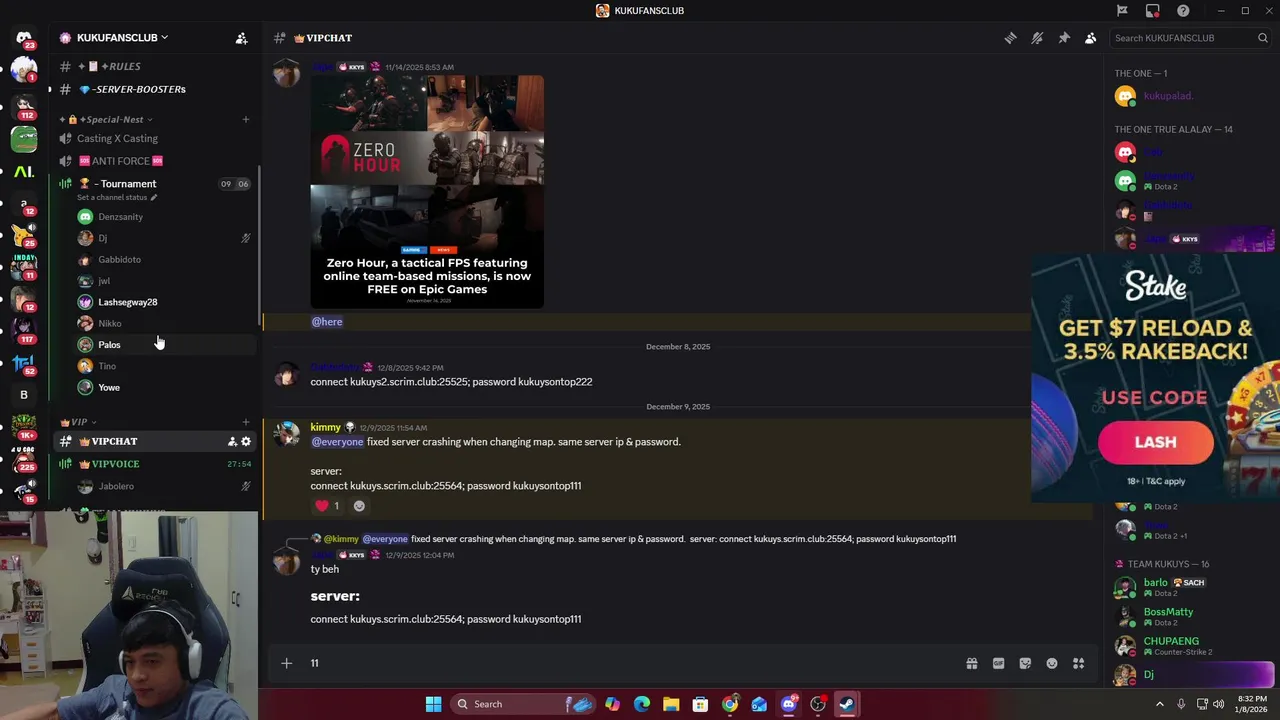Open the apps icon in message bar
The image size is (1280, 720).
click(1079, 663)
